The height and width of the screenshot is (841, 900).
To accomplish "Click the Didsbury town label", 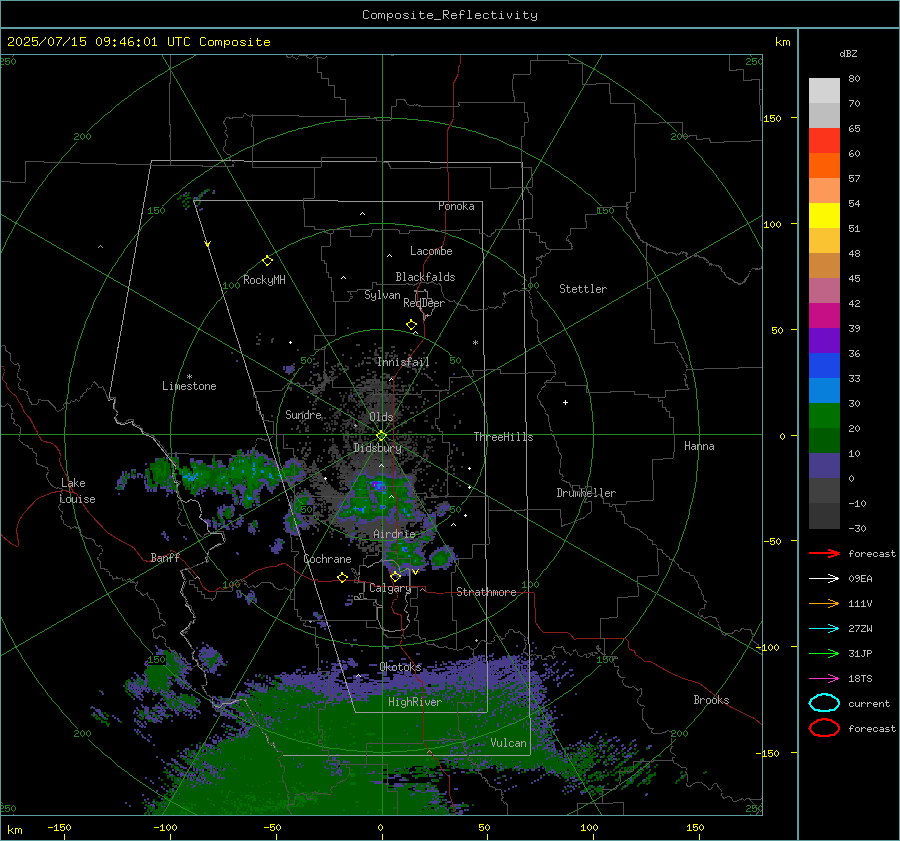I will 377,448.
